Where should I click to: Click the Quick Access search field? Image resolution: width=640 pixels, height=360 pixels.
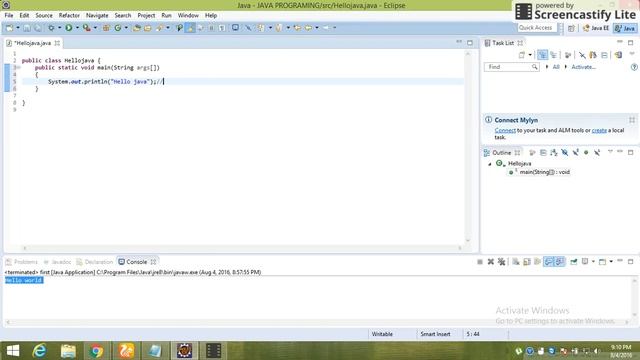click(537, 28)
